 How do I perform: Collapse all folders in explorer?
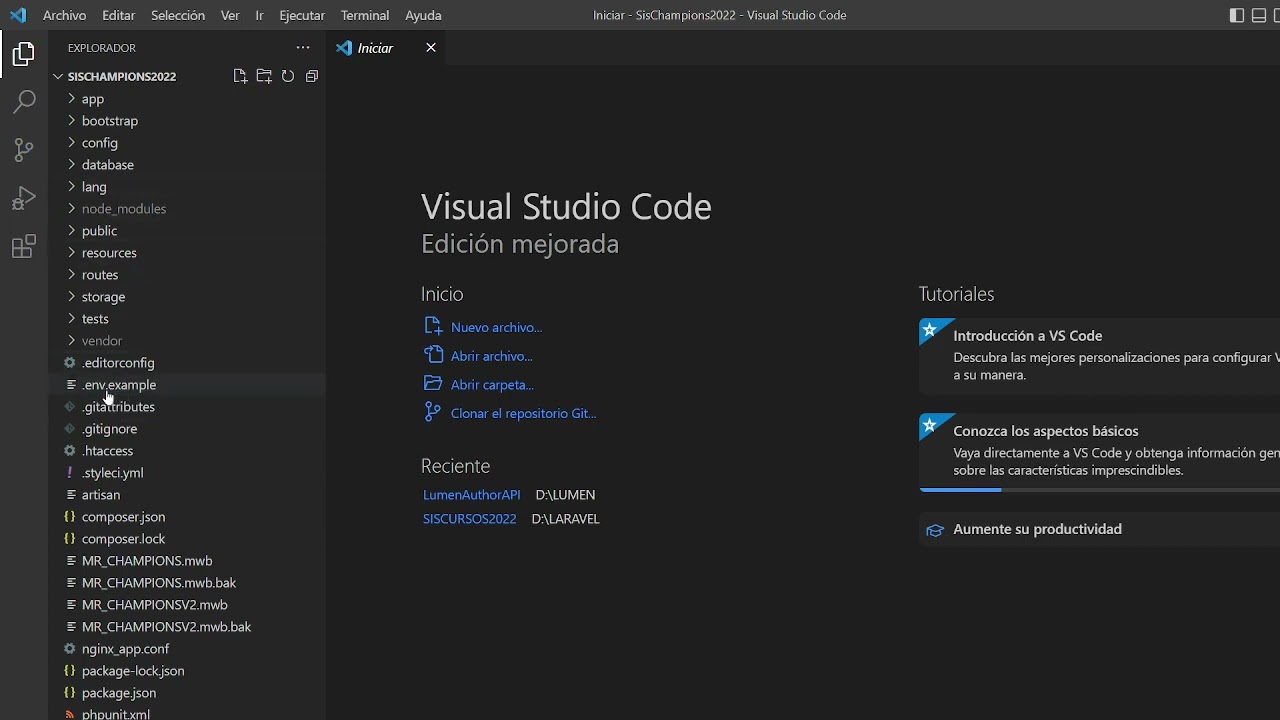click(312, 76)
